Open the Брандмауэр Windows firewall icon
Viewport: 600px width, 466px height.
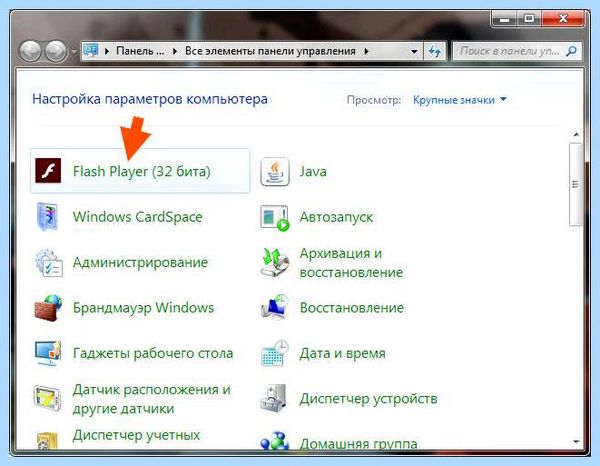point(48,308)
